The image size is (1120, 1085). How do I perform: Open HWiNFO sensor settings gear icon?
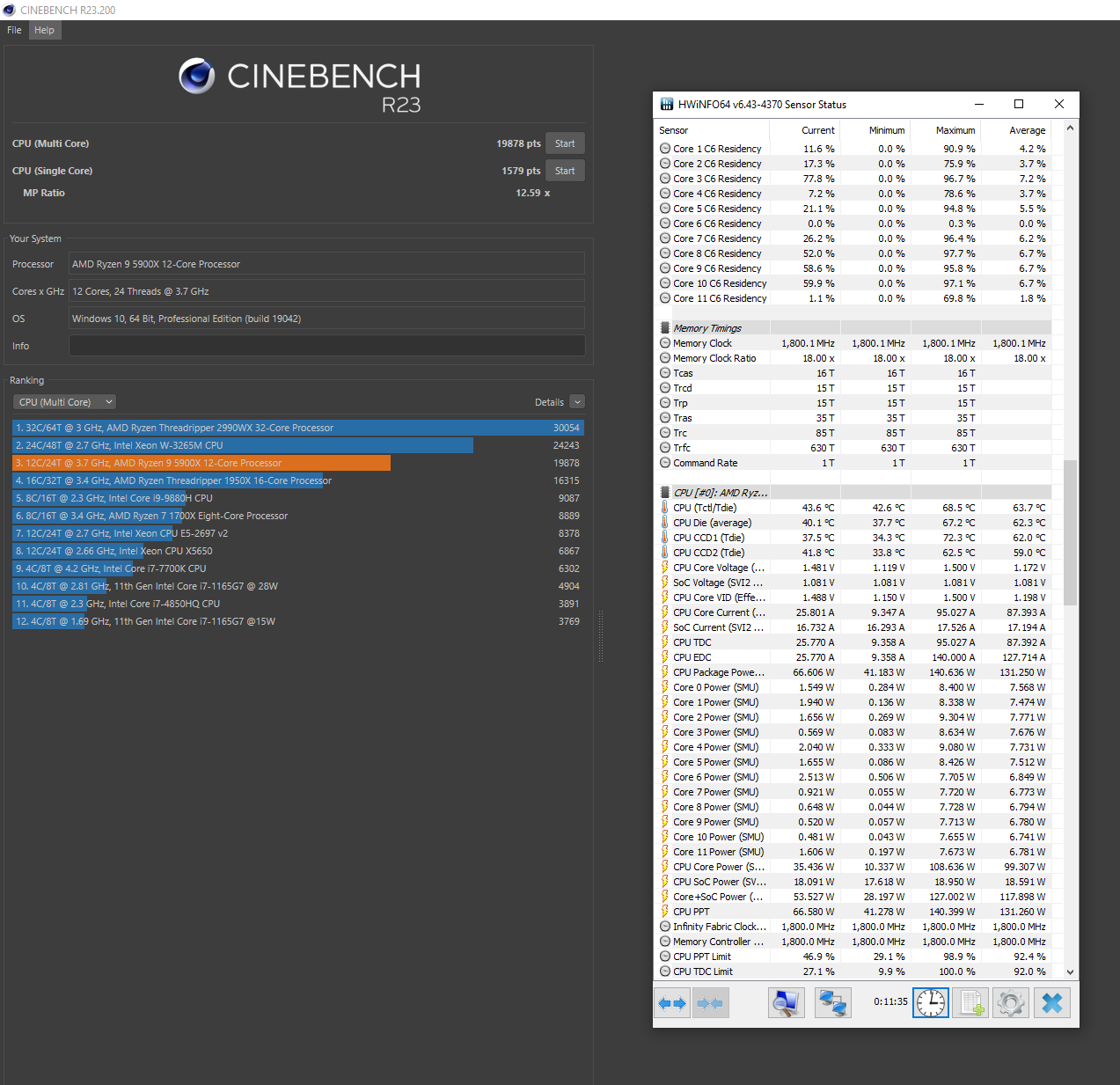click(x=1010, y=1002)
